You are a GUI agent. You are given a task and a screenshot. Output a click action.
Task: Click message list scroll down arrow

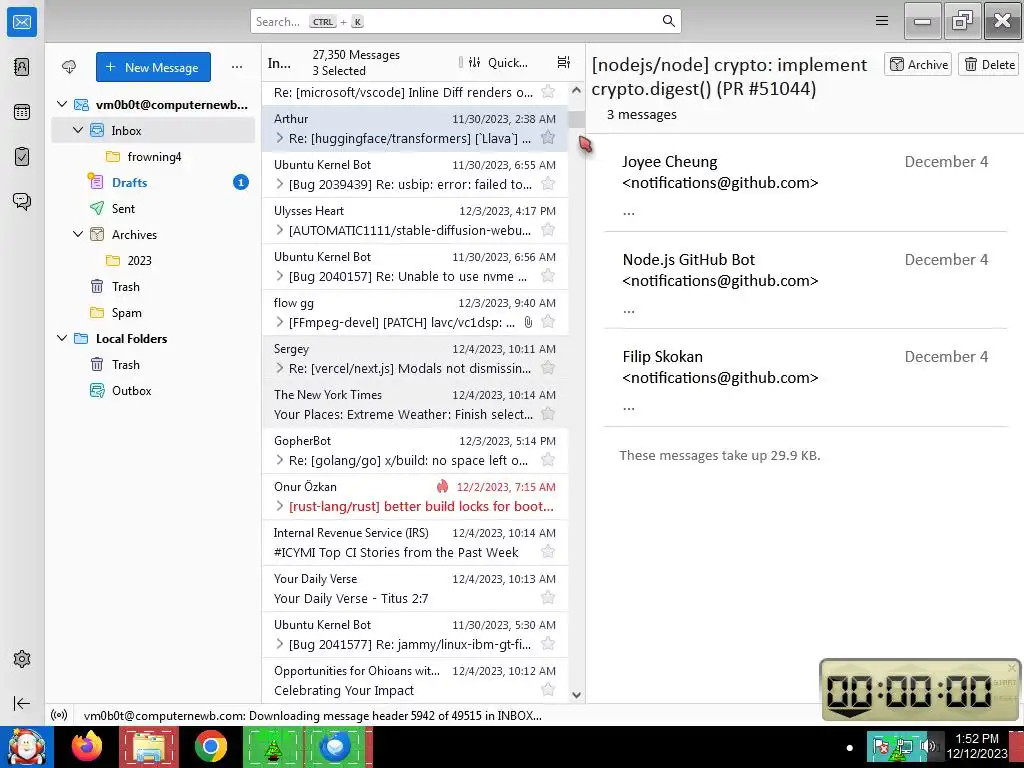tap(576, 695)
